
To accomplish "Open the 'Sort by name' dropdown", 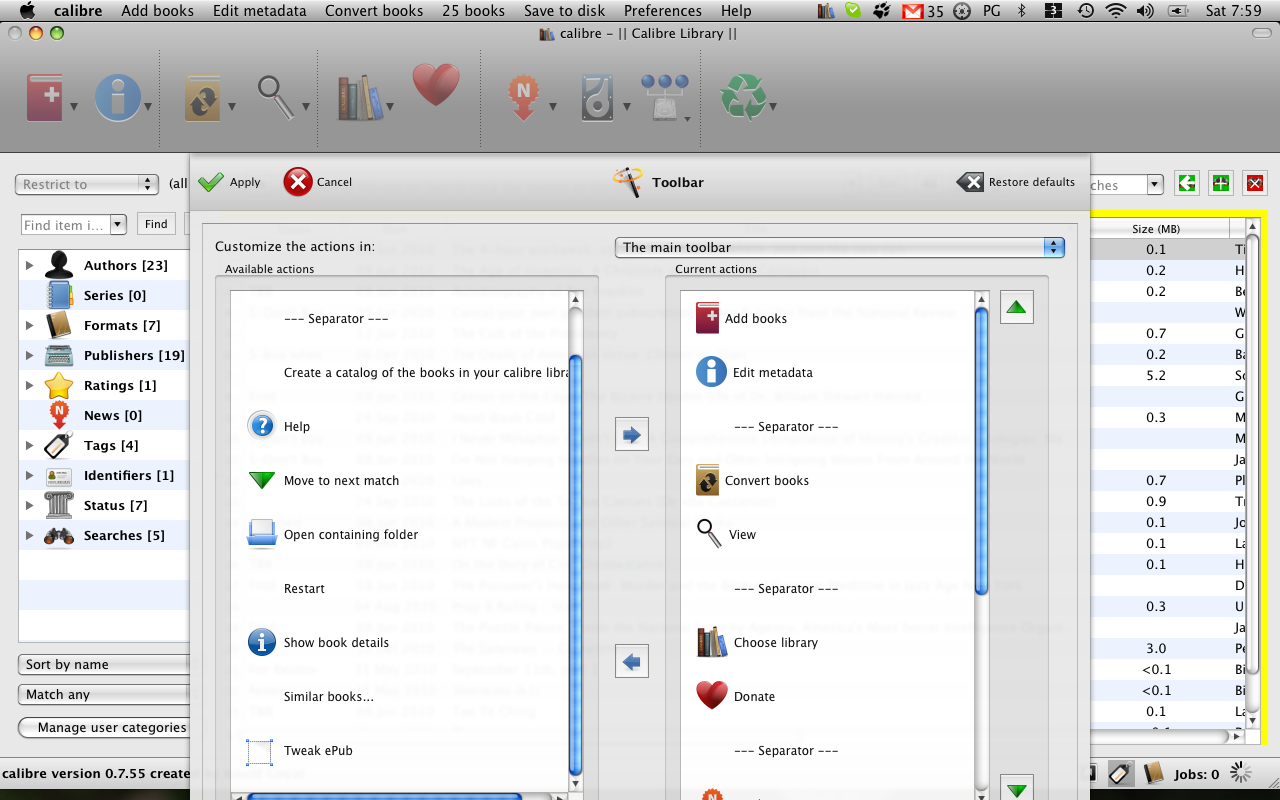I will tap(104, 664).
